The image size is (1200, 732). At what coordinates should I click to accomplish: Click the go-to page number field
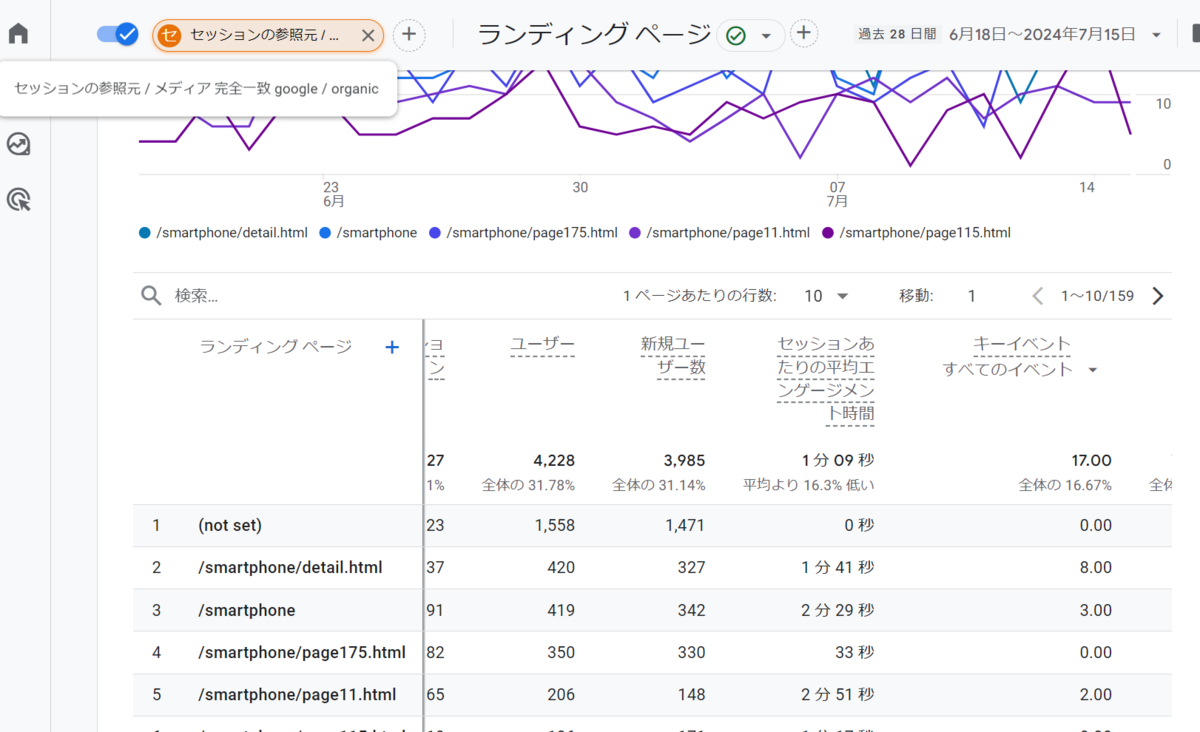(971, 296)
